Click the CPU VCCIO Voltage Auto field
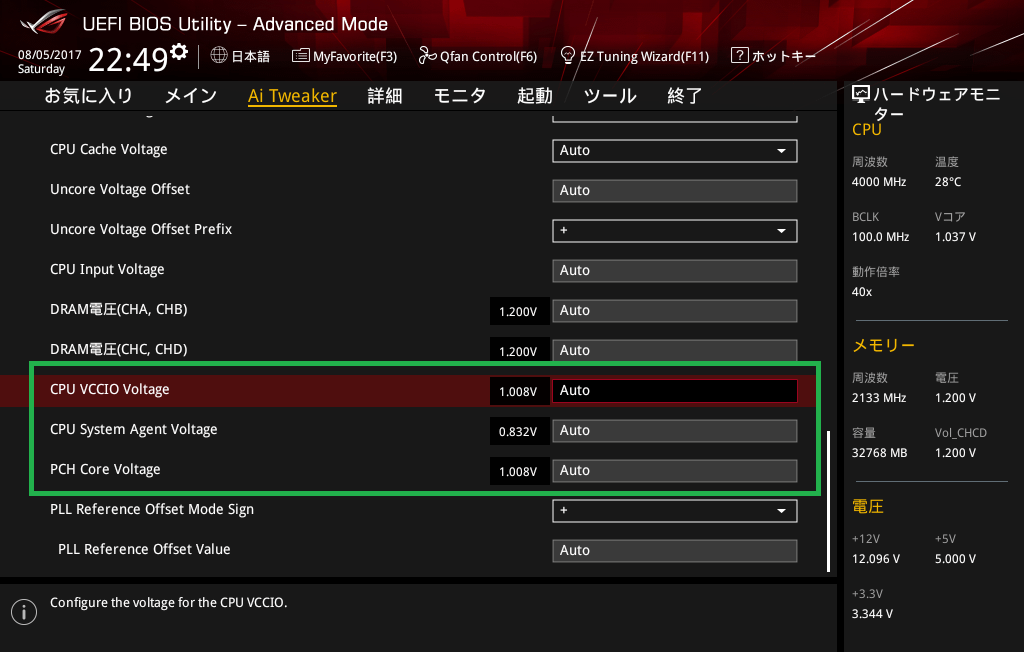Viewport: 1024px width, 652px height. pyautogui.click(x=675, y=391)
